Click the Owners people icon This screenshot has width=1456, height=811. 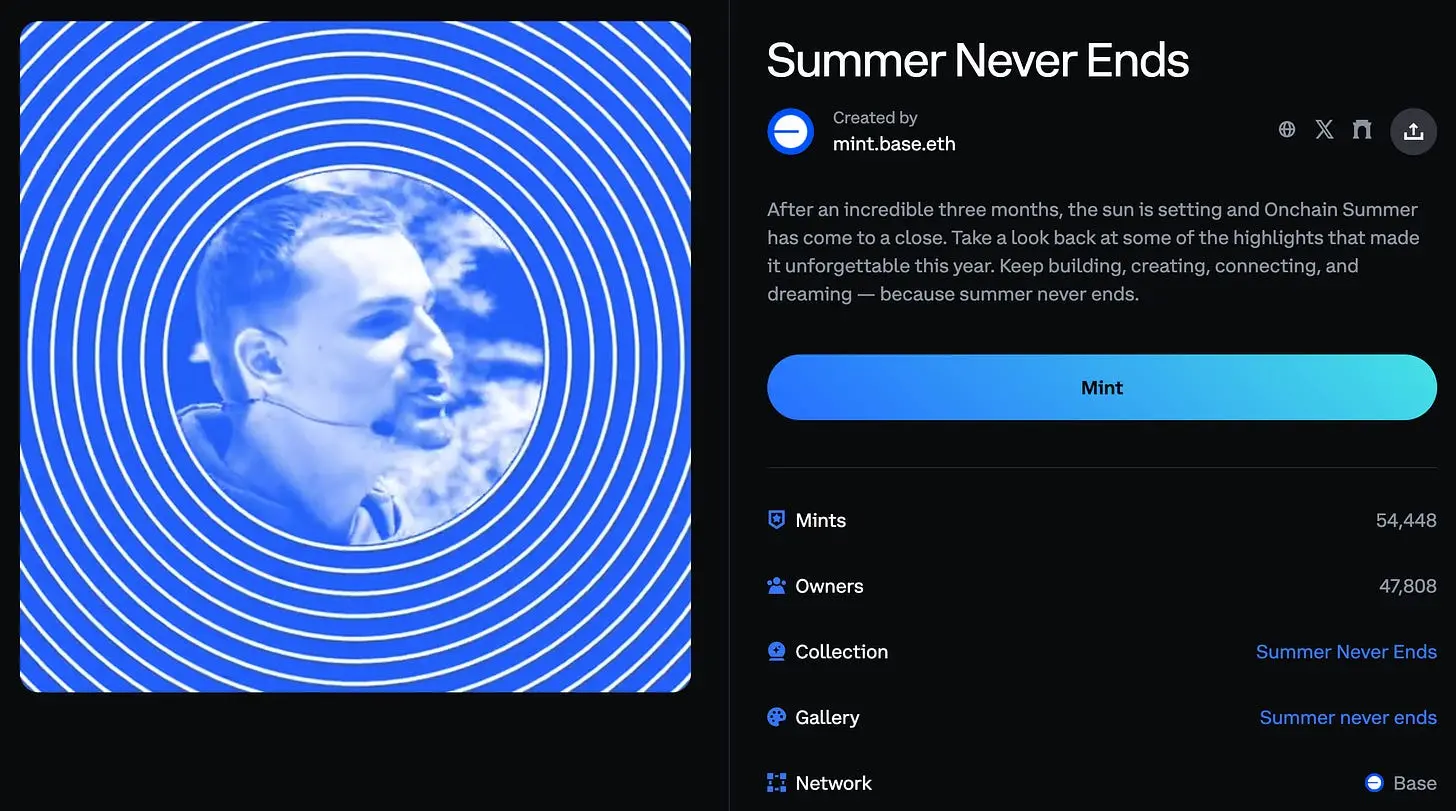(776, 586)
